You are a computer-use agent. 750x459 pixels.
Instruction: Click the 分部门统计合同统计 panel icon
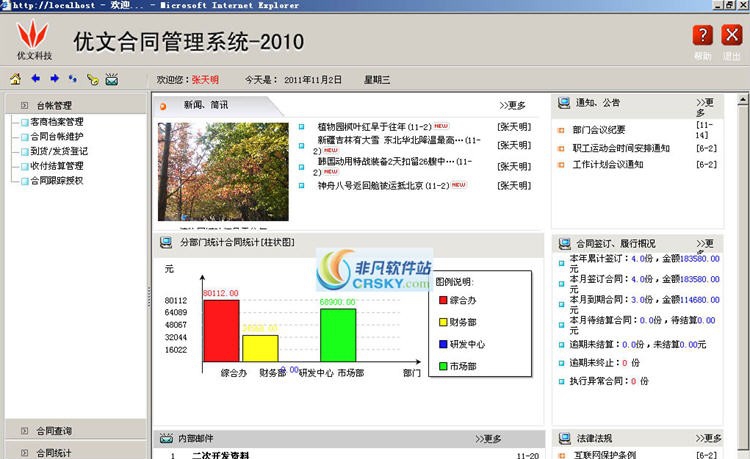tap(166, 242)
